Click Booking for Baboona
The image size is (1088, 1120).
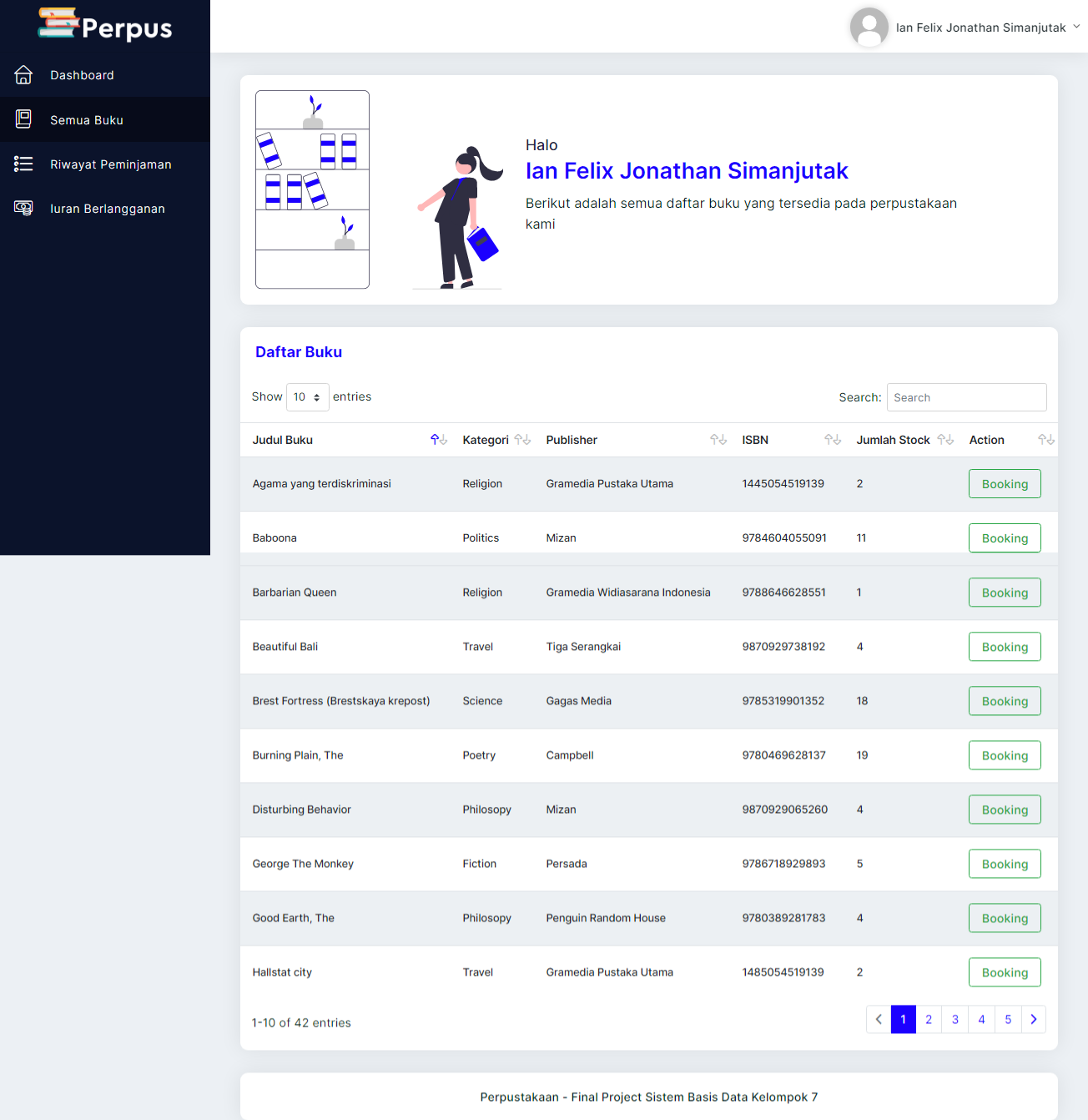click(1005, 537)
